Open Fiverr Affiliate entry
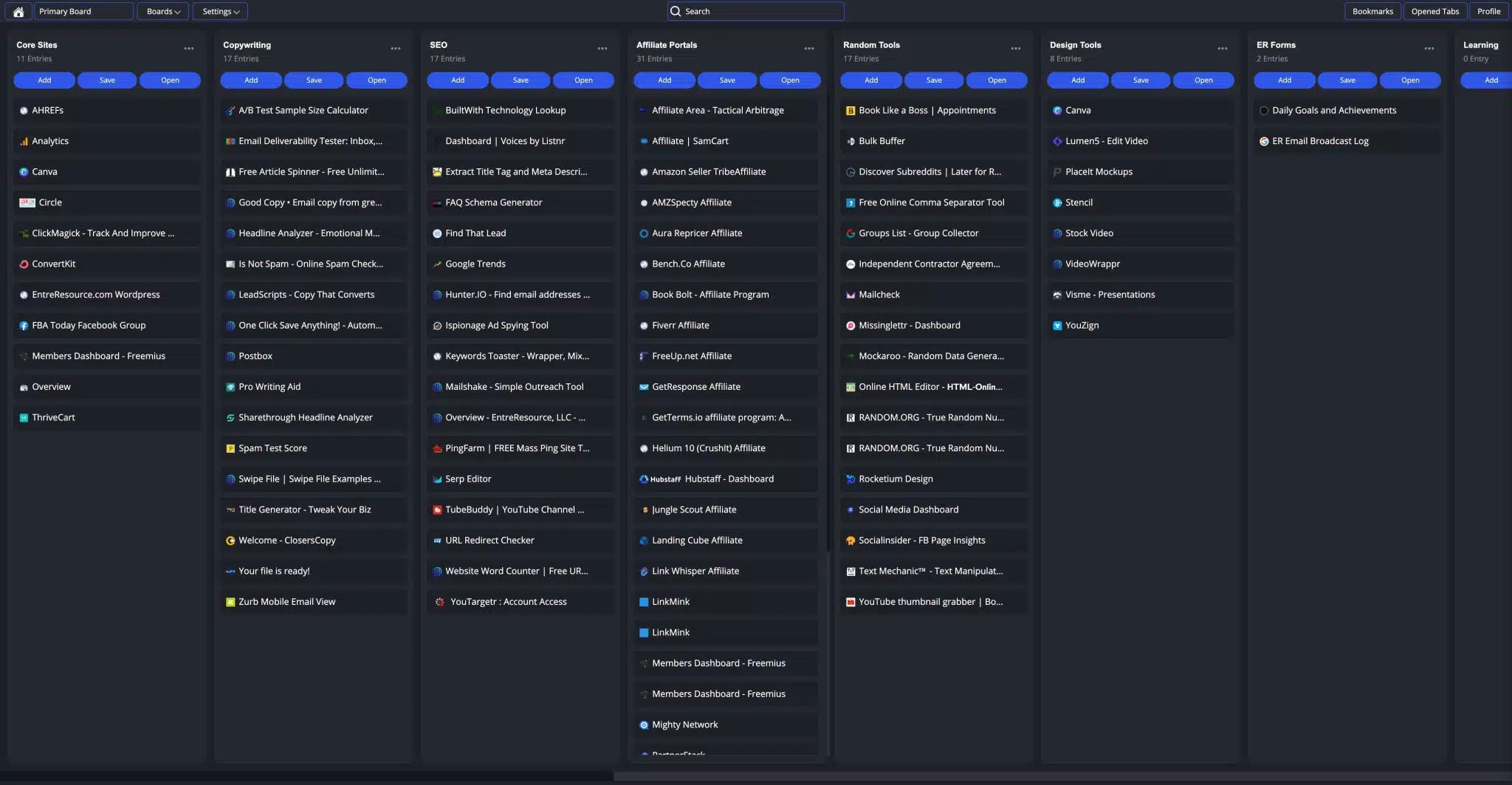This screenshot has height=785, width=1512. 726,326
